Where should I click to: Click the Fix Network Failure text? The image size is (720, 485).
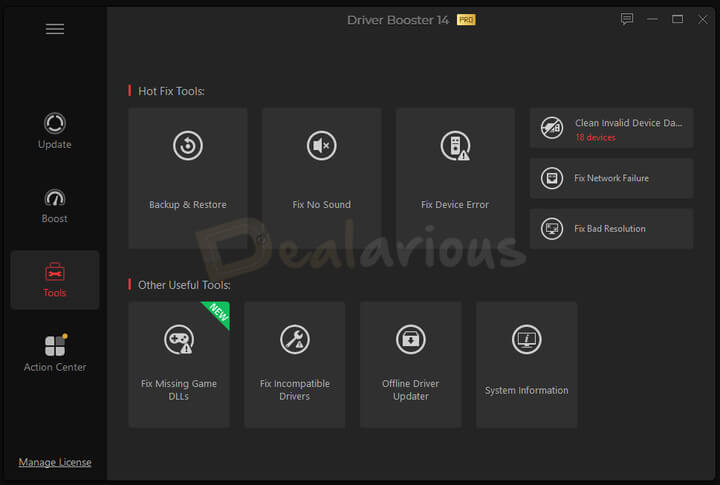tap(611, 178)
